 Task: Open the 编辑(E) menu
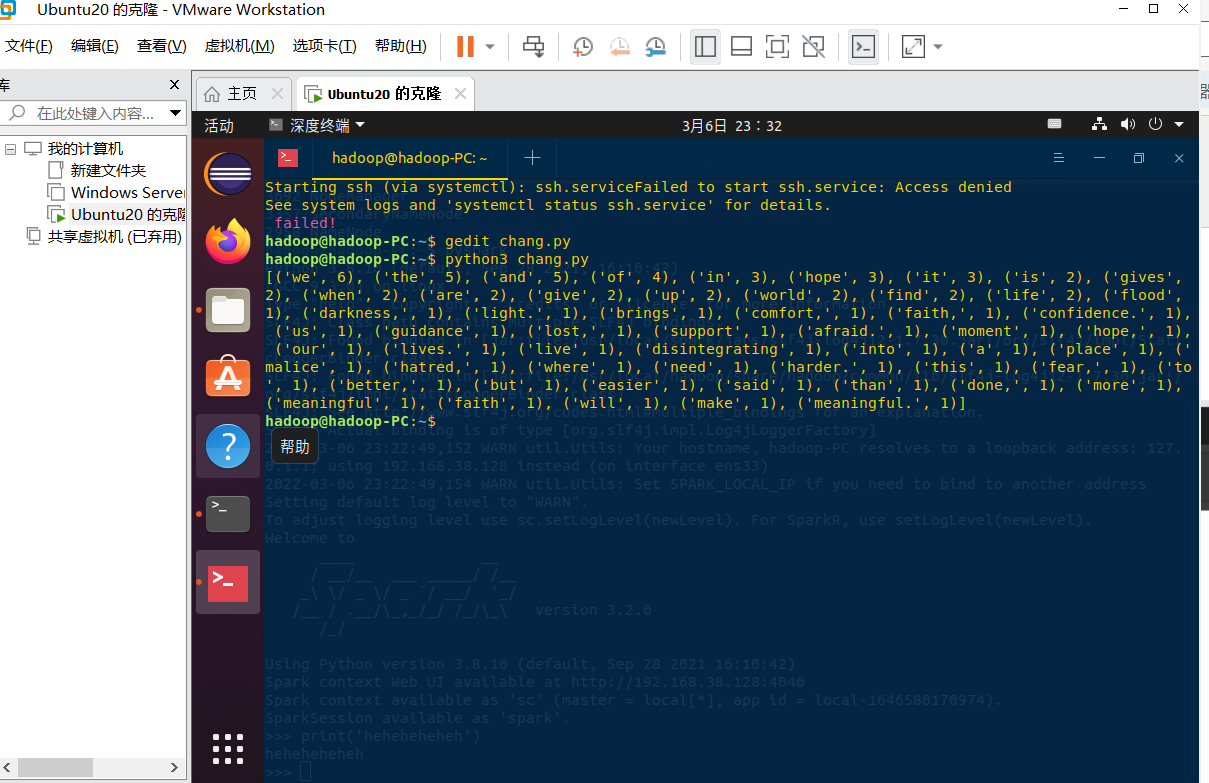click(95, 46)
